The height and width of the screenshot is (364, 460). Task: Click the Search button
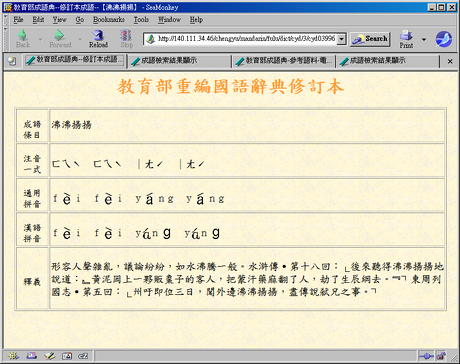pyautogui.click(x=370, y=39)
